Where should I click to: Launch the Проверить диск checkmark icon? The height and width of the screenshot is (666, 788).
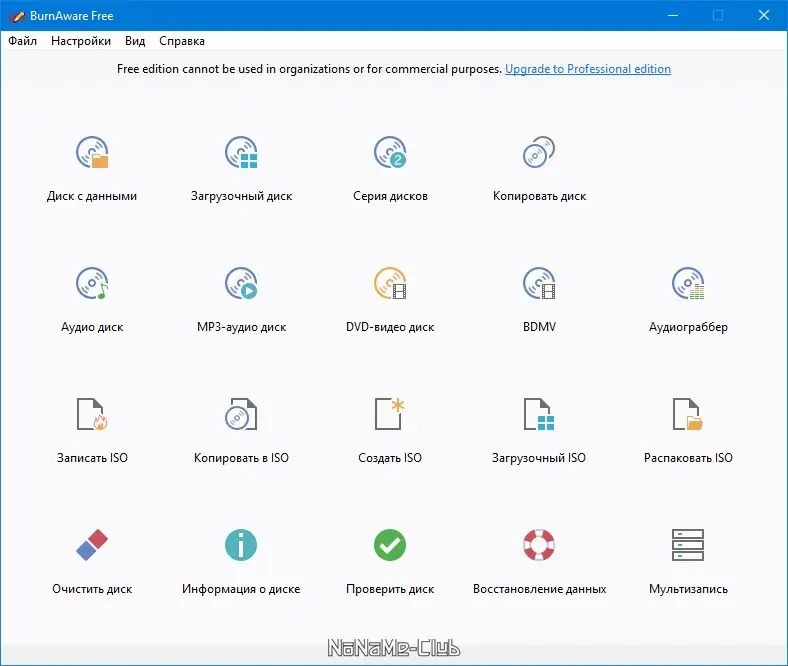click(x=390, y=545)
